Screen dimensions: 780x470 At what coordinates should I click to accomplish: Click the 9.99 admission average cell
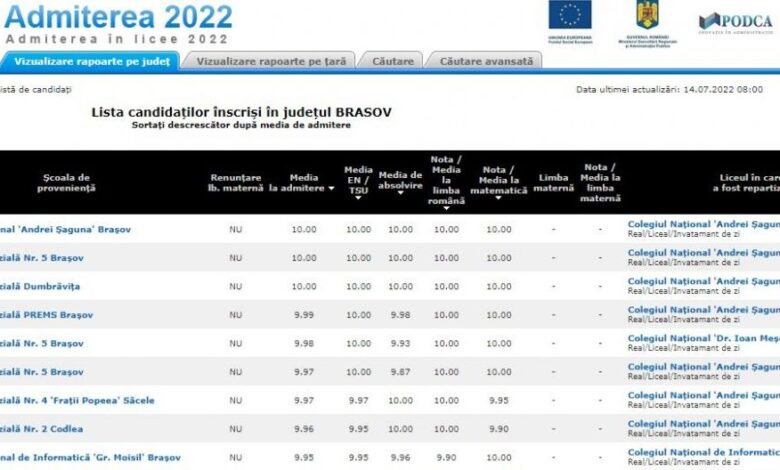304,315
